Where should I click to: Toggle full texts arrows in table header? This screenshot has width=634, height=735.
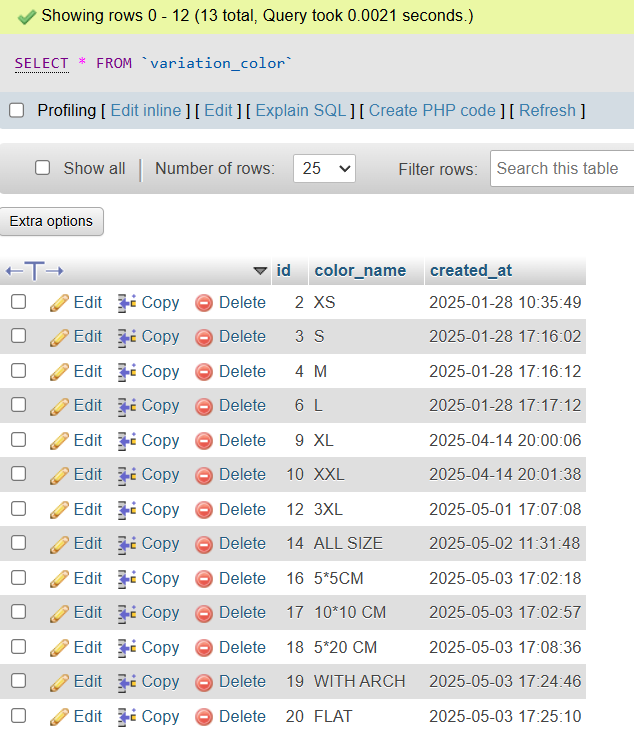click(x=35, y=271)
